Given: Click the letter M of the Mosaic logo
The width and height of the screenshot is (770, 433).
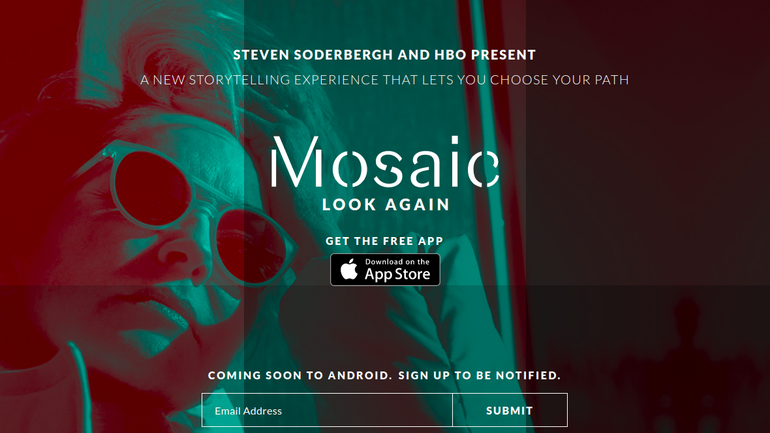Looking at the screenshot, I should (297, 162).
